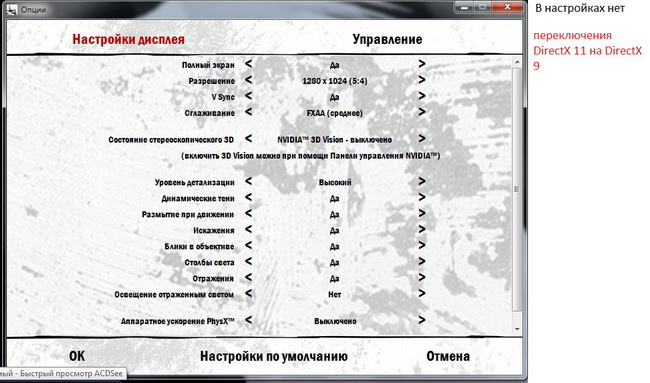Change Размытие при движении via left arrow
650x383 pixels.
248,213
